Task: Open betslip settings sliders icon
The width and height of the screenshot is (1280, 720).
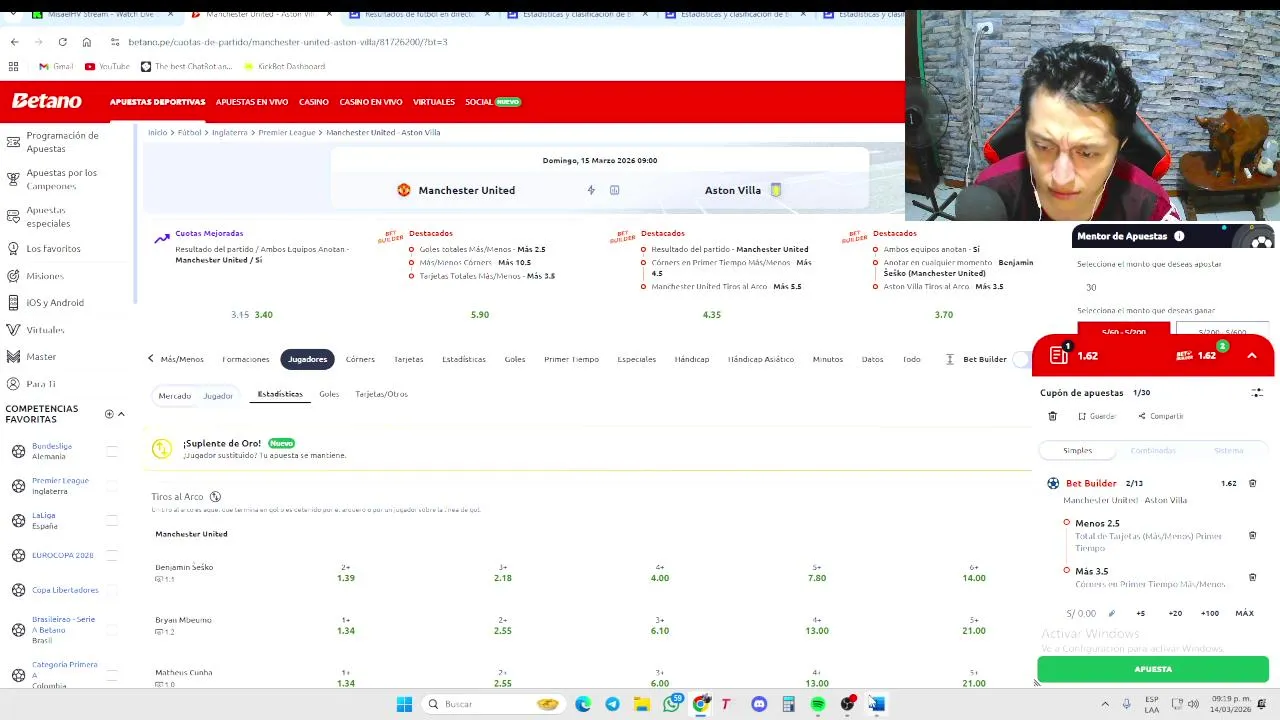Action: pos(1257,393)
